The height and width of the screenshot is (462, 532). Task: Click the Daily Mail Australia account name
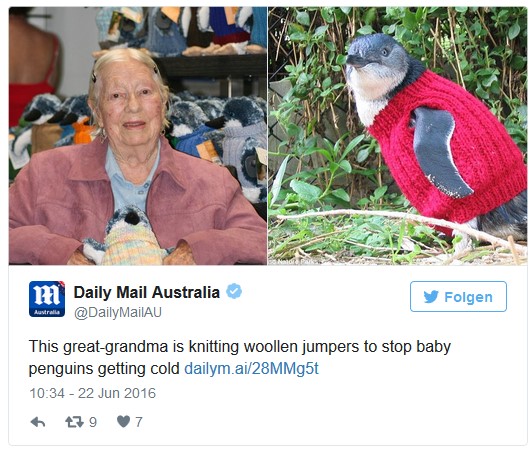[147, 292]
